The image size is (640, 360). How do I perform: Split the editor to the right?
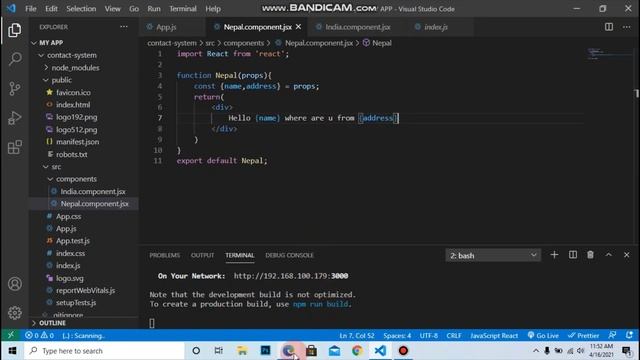click(x=609, y=27)
